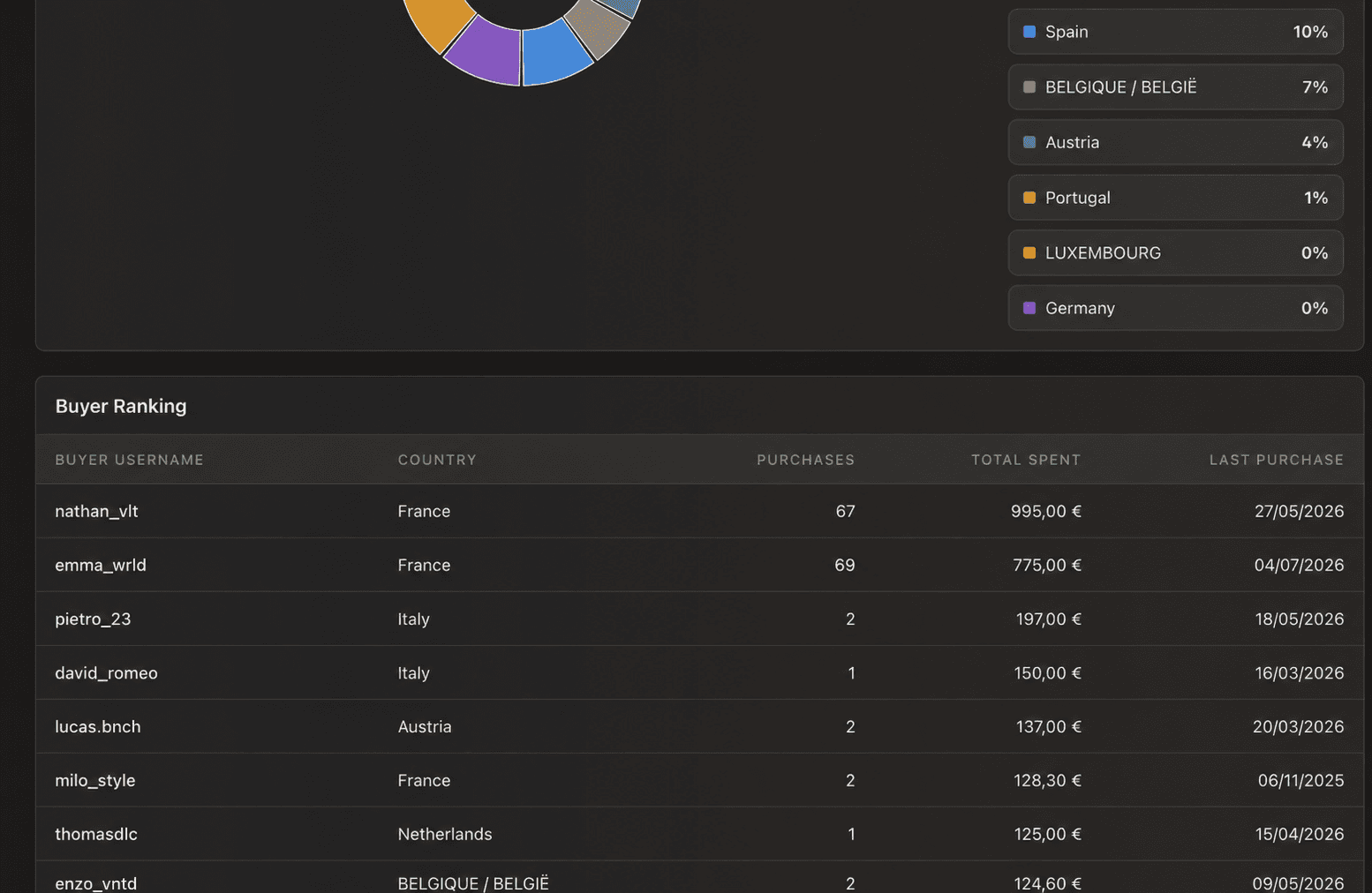Viewport: 1372px width, 893px height.
Task: Click the Spain legend color swatch
Action: click(x=1029, y=32)
